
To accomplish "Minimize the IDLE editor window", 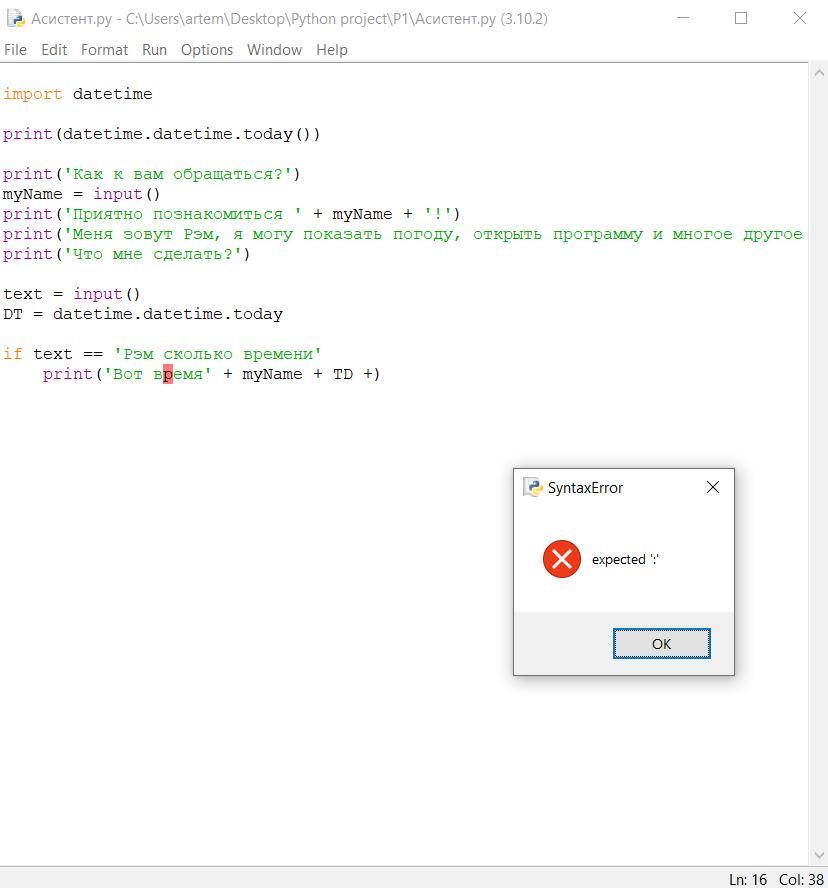I will [684, 19].
